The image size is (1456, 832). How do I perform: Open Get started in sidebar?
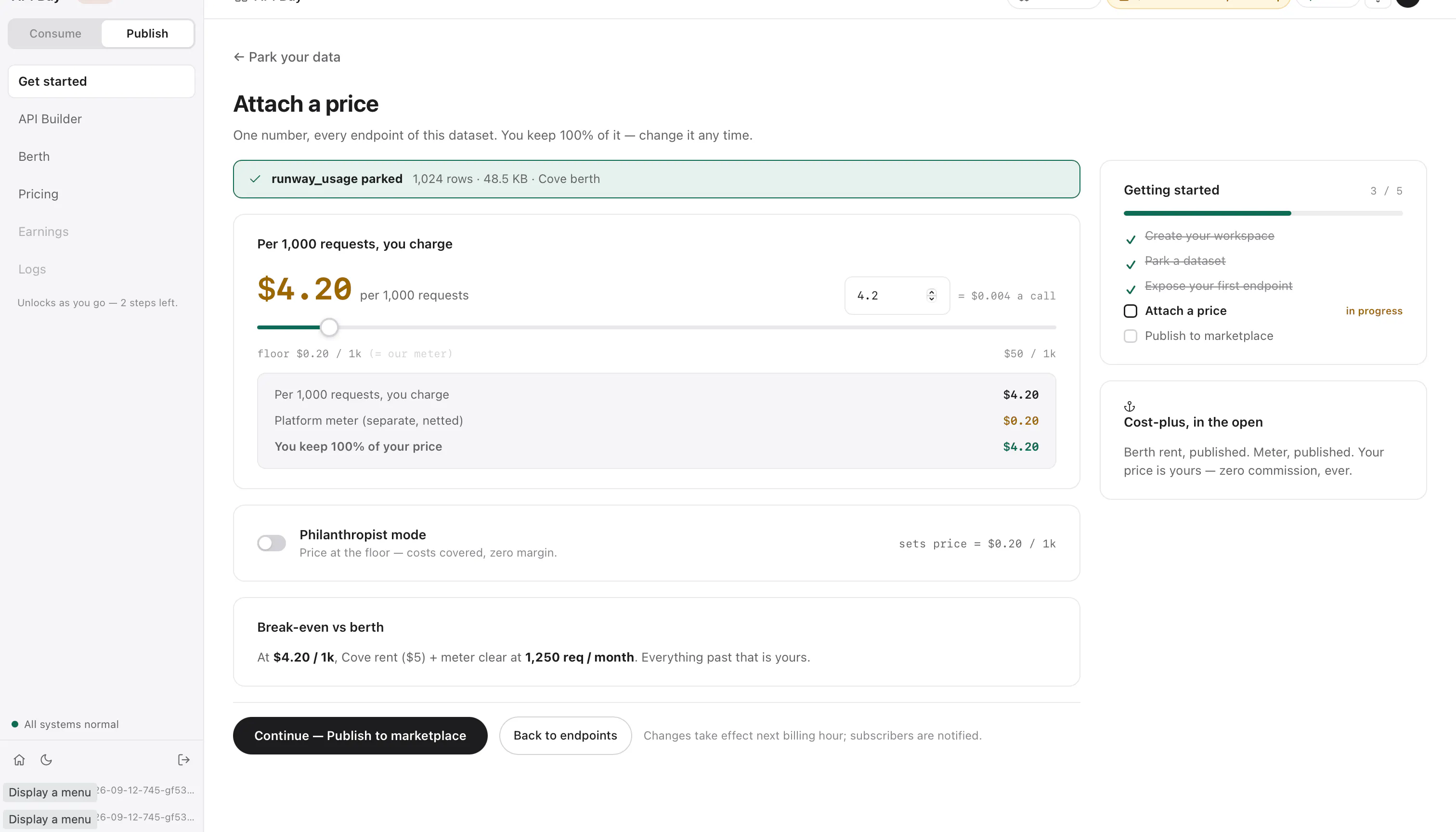click(x=102, y=81)
